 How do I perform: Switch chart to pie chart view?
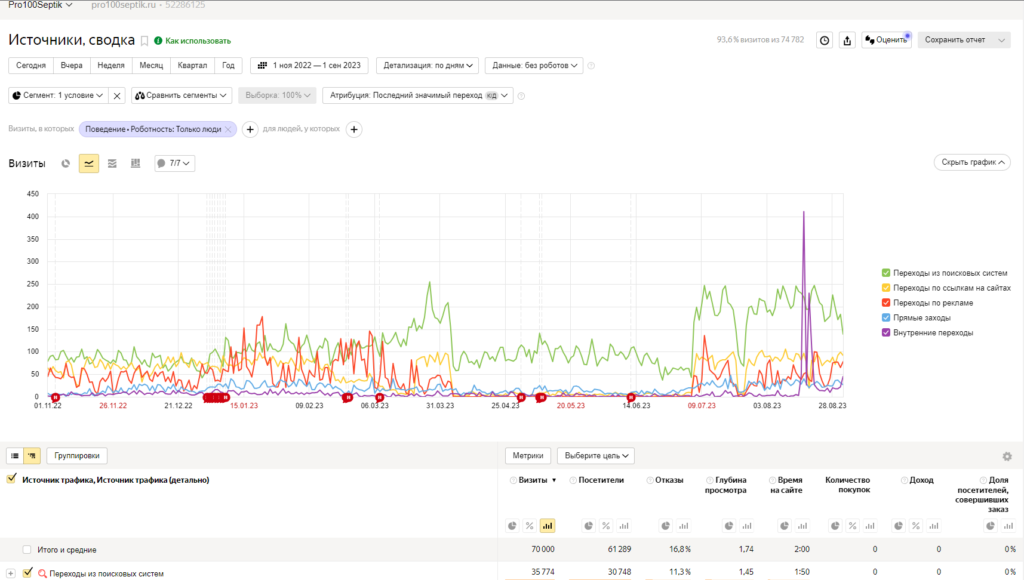click(x=65, y=163)
